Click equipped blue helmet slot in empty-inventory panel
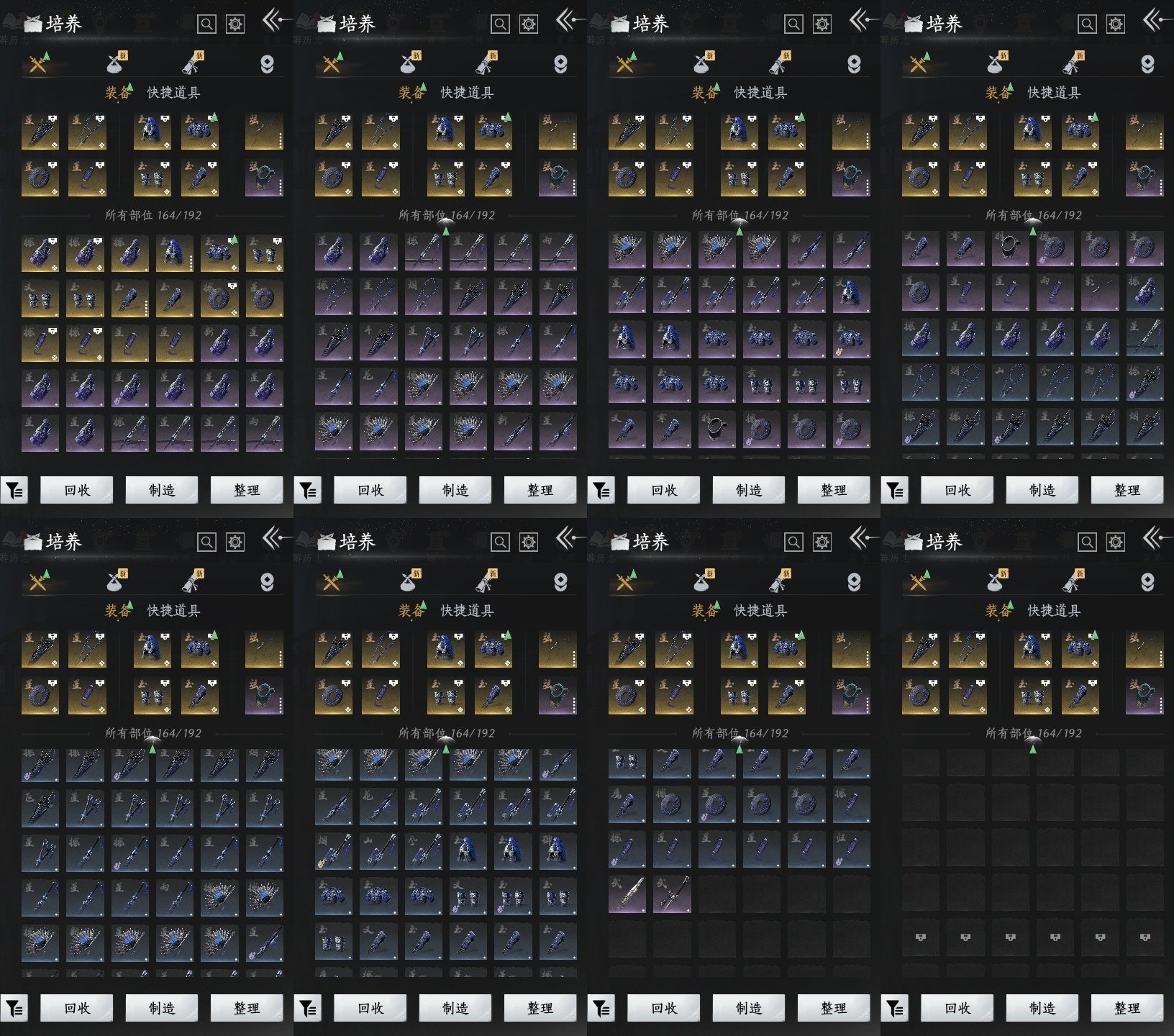The image size is (1174, 1036). [x=1032, y=648]
